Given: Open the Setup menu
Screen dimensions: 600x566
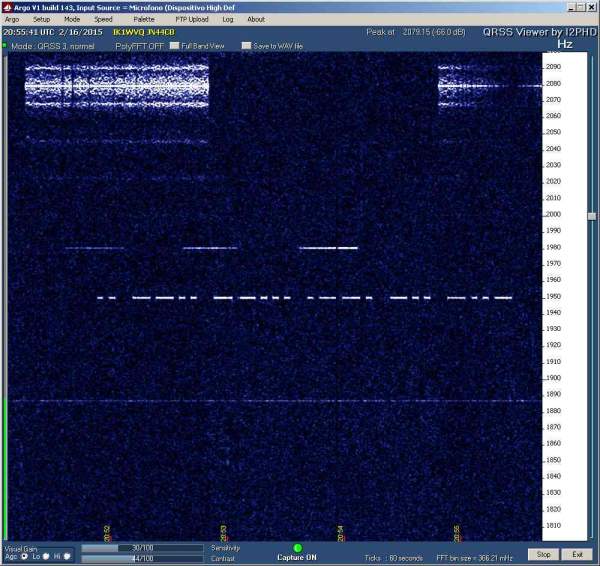Looking at the screenshot, I should (41, 19).
